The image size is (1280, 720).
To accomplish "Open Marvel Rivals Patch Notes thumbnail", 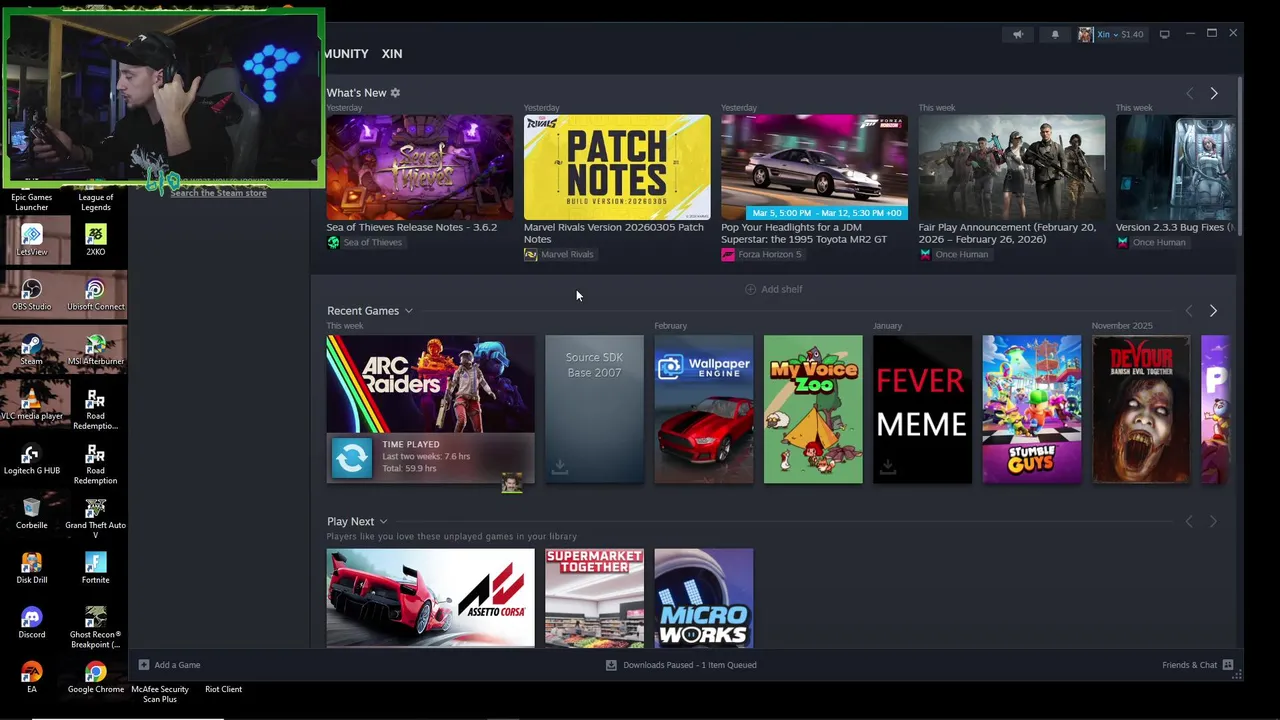I will [x=617, y=167].
